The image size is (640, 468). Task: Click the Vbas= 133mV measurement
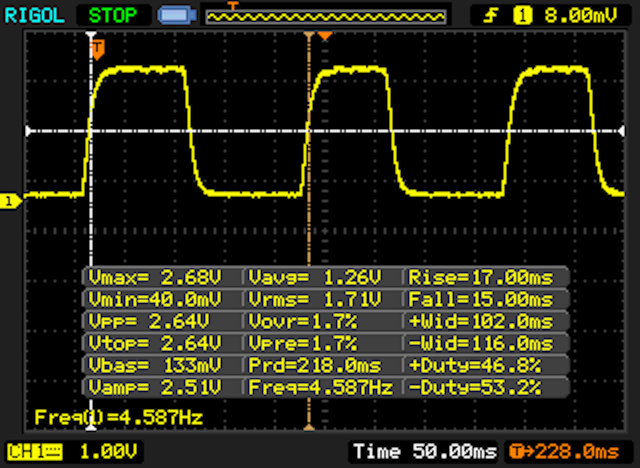tap(155, 365)
